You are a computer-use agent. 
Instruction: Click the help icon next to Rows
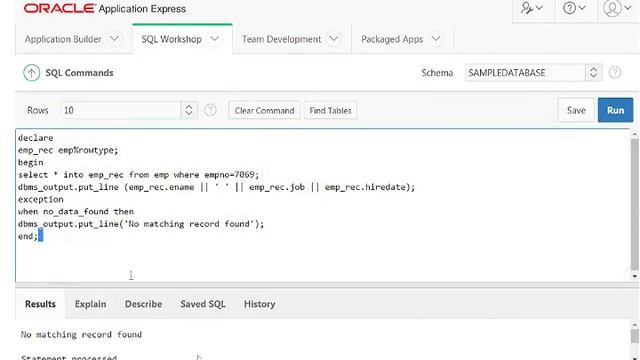coord(210,110)
